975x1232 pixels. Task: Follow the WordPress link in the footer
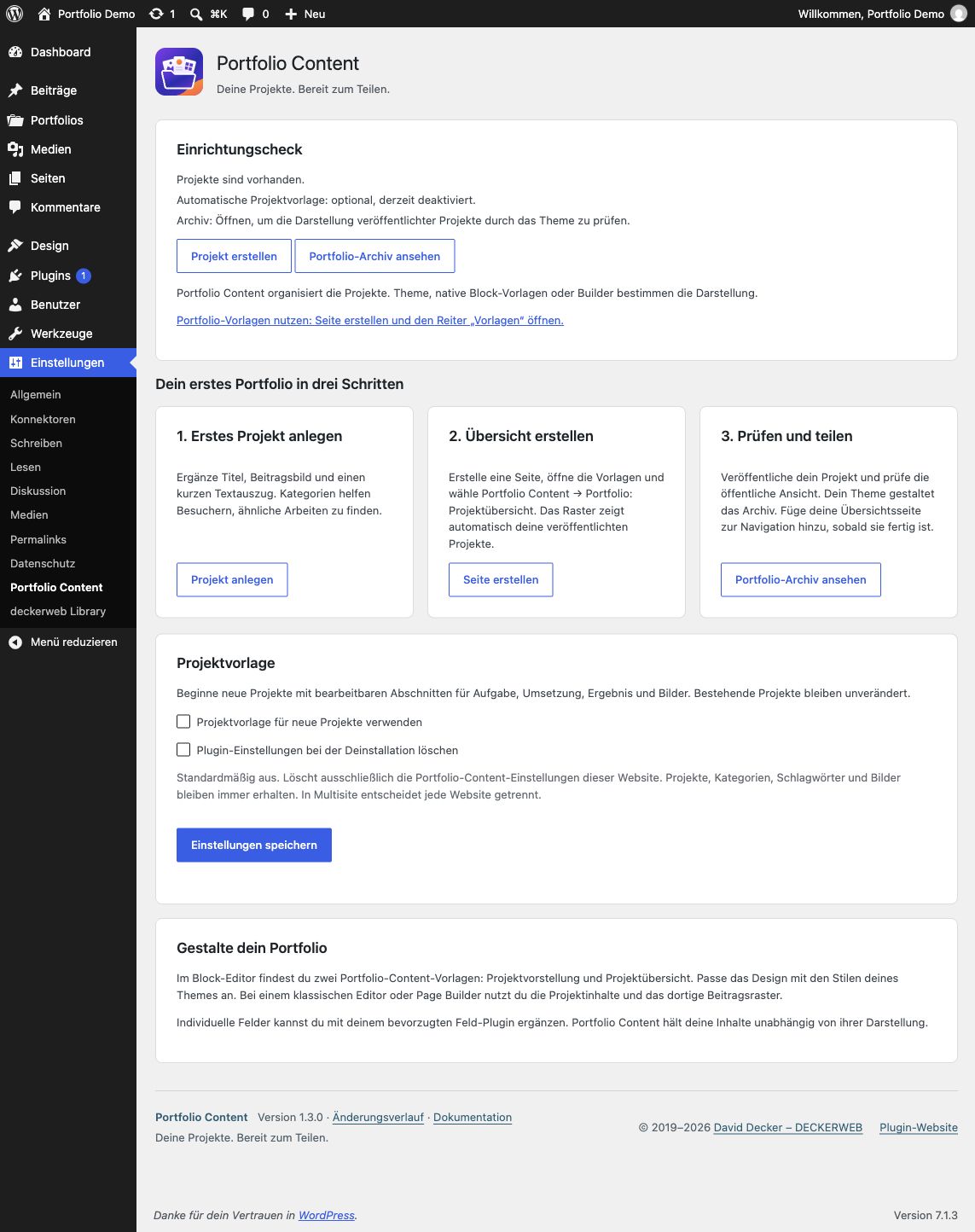[x=327, y=1215]
